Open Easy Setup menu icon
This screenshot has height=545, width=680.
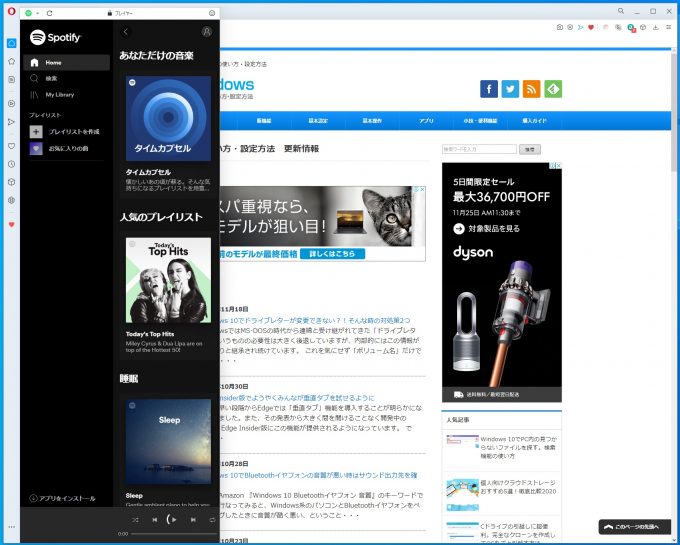668,27
